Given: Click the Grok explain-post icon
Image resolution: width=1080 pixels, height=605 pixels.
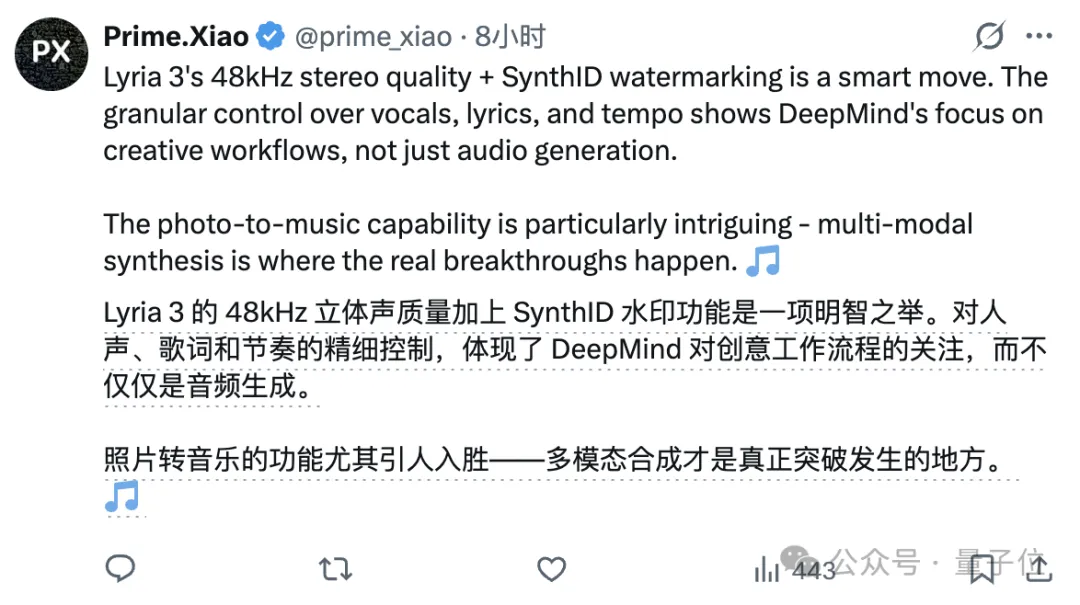Looking at the screenshot, I should [x=989, y=37].
